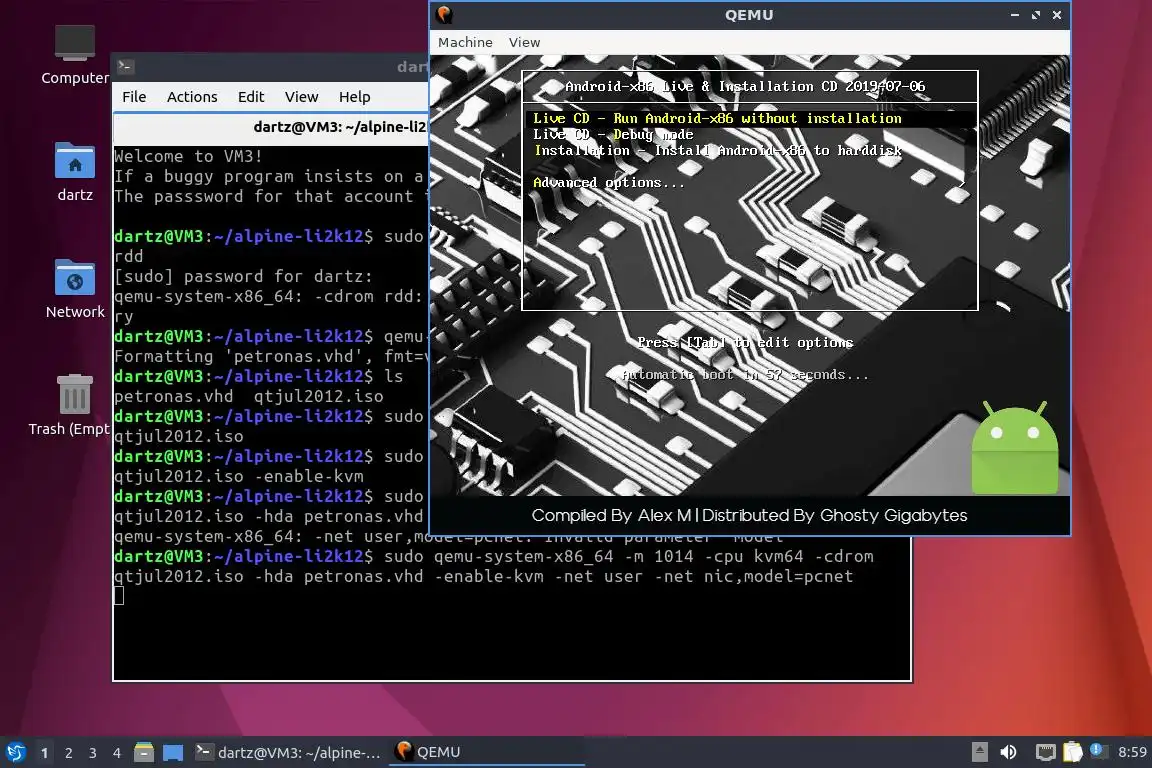Screen dimensions: 1152x768
Task: Click 'Compiled By Alex M' footer text in QEMU
Action: [611, 516]
